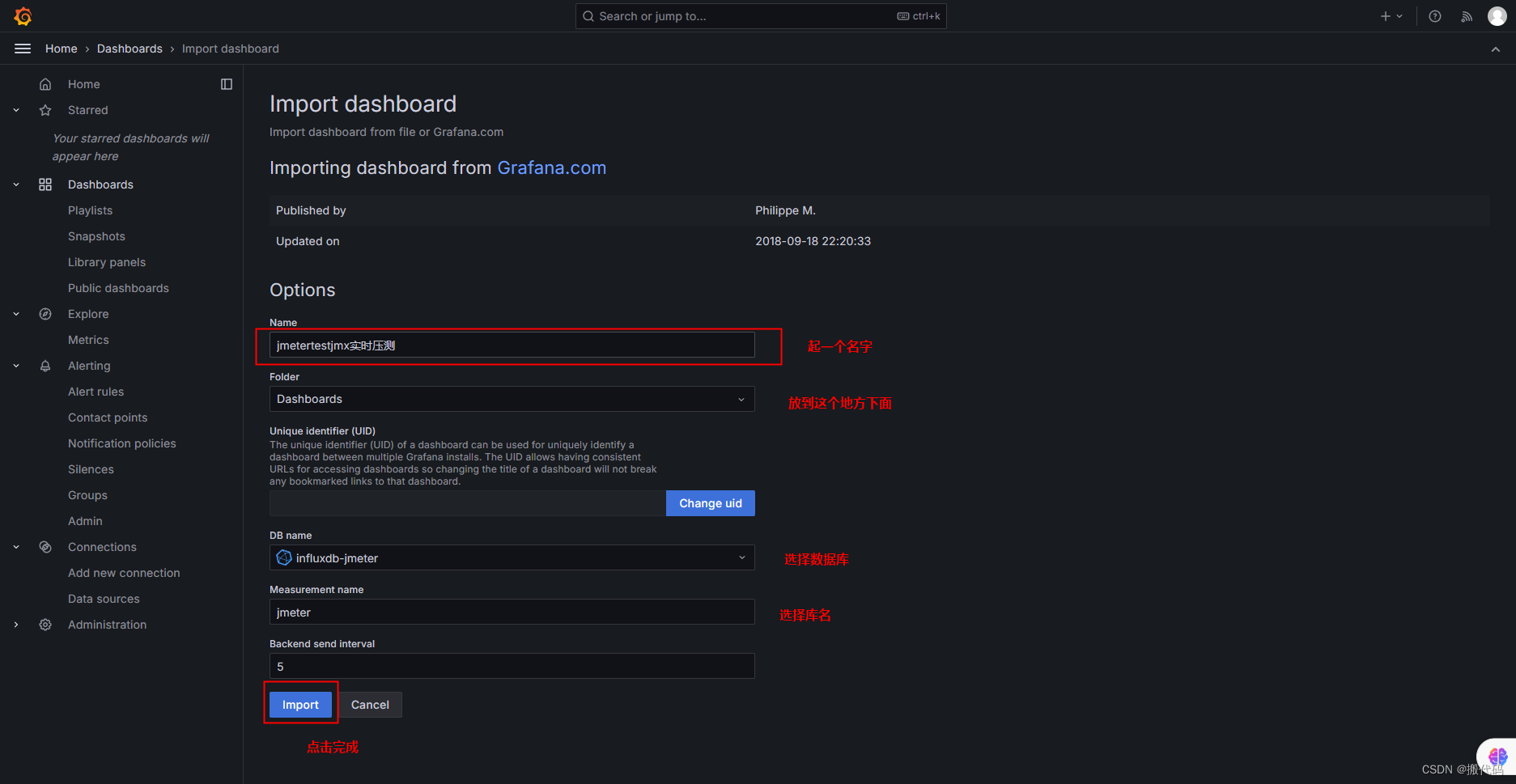Click Dashboards in the breadcrumb

(130, 49)
